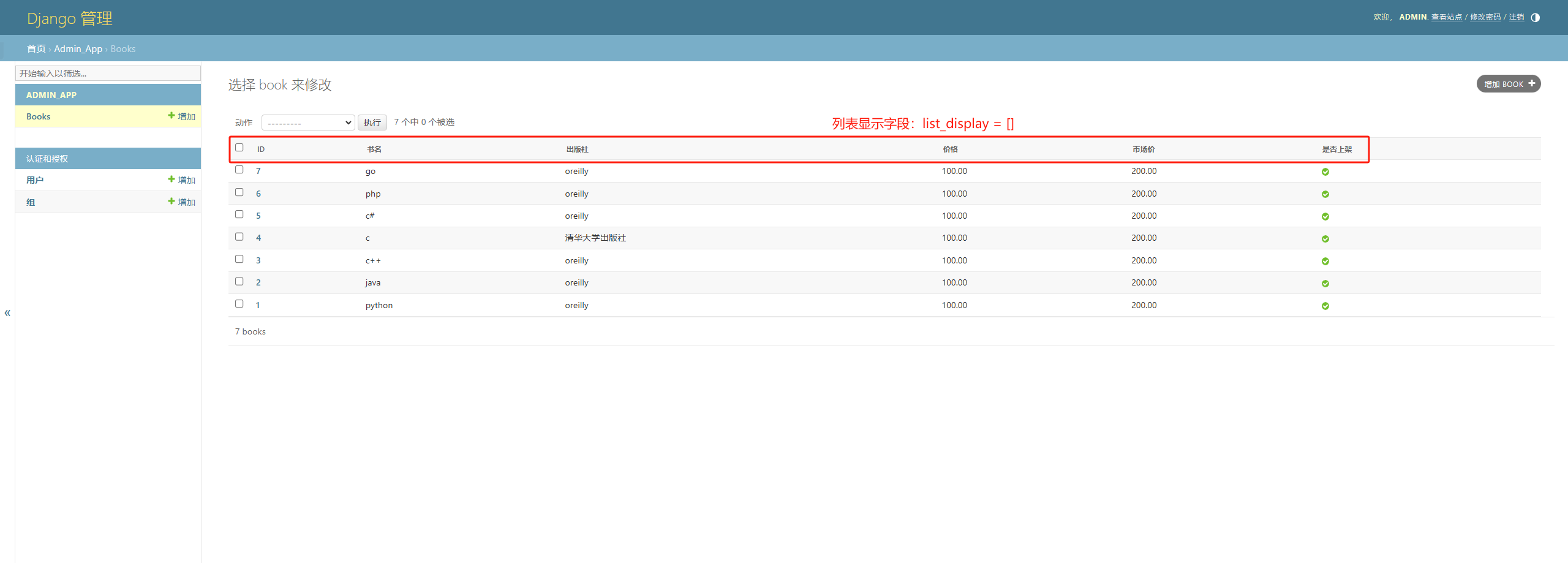Image resolution: width=1568 pixels, height=563 pixels.
Task: Open book with ID 2
Action: tap(258, 282)
